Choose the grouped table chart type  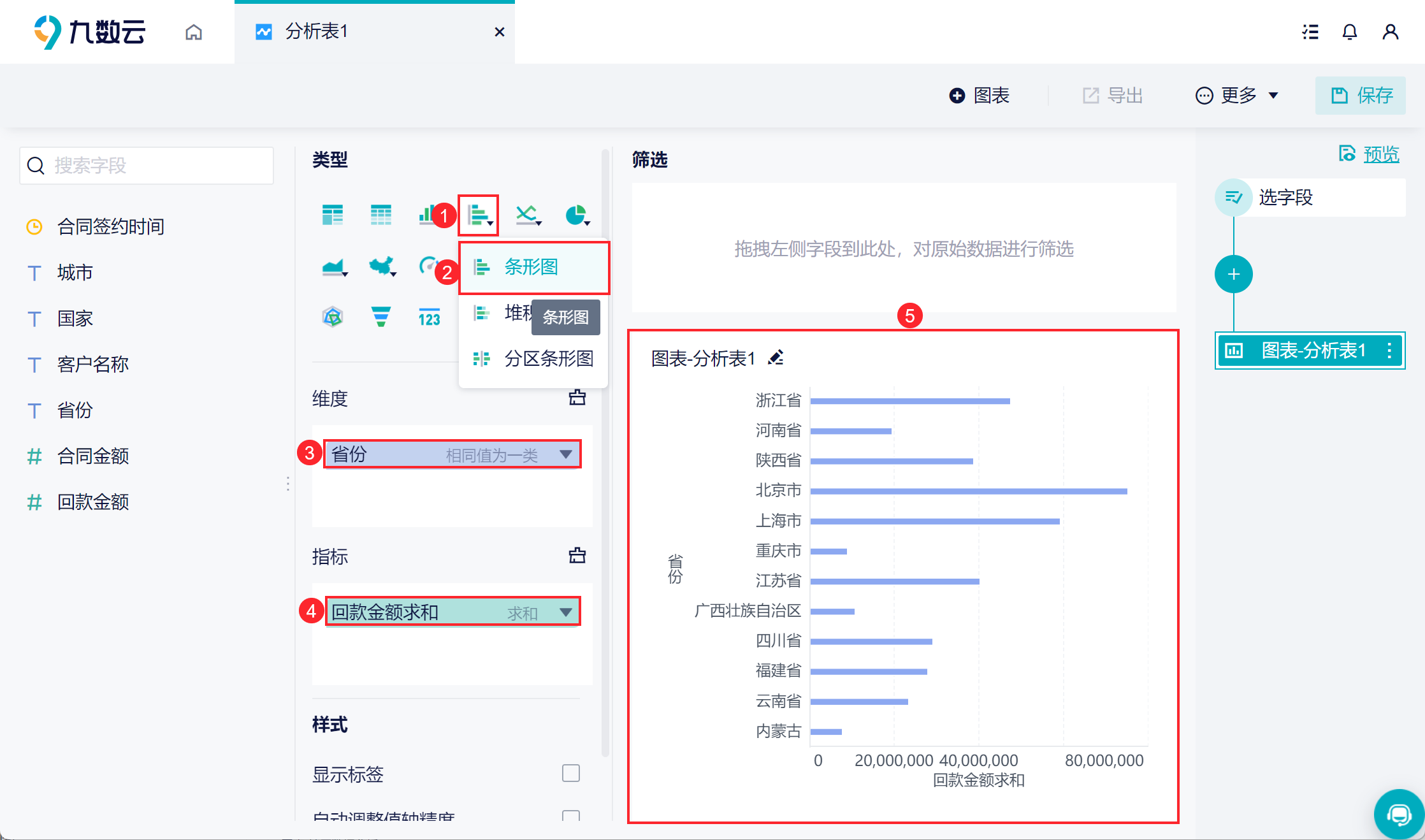333,215
